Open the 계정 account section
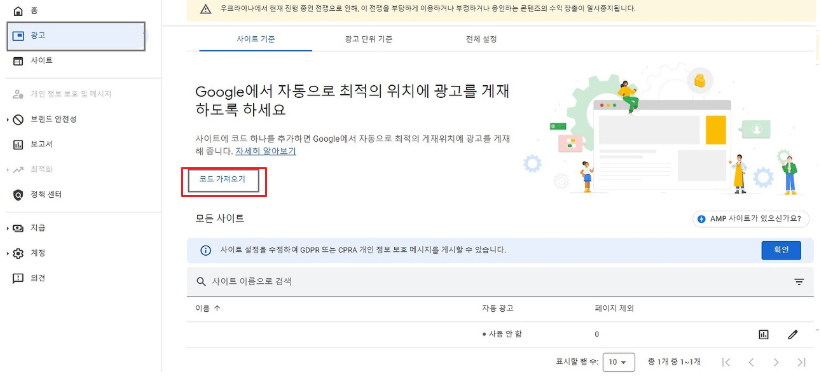Image resolution: width=821 pixels, height=376 pixels. point(38,253)
